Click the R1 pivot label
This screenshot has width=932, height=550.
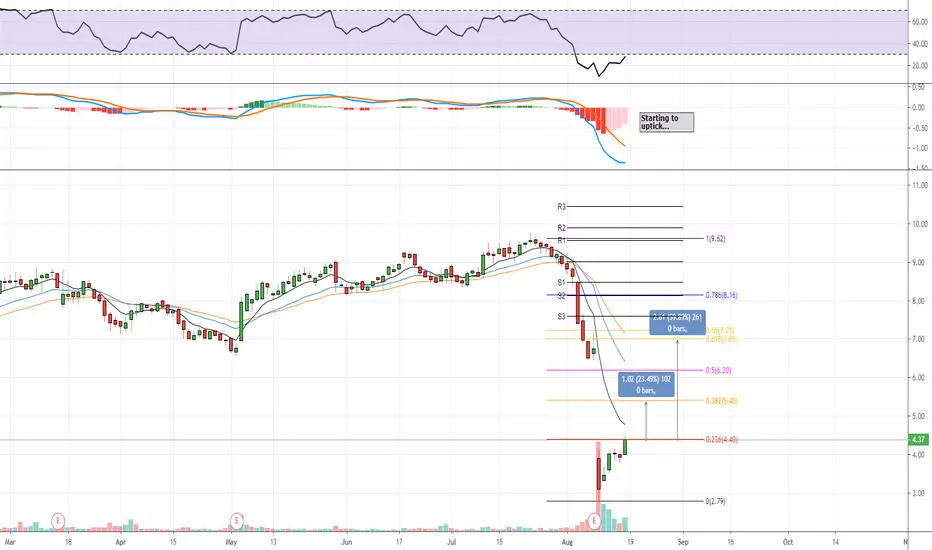click(562, 240)
